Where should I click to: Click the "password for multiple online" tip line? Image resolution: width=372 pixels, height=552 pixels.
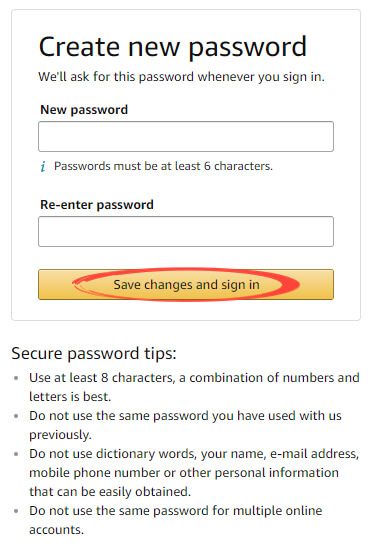click(176, 511)
